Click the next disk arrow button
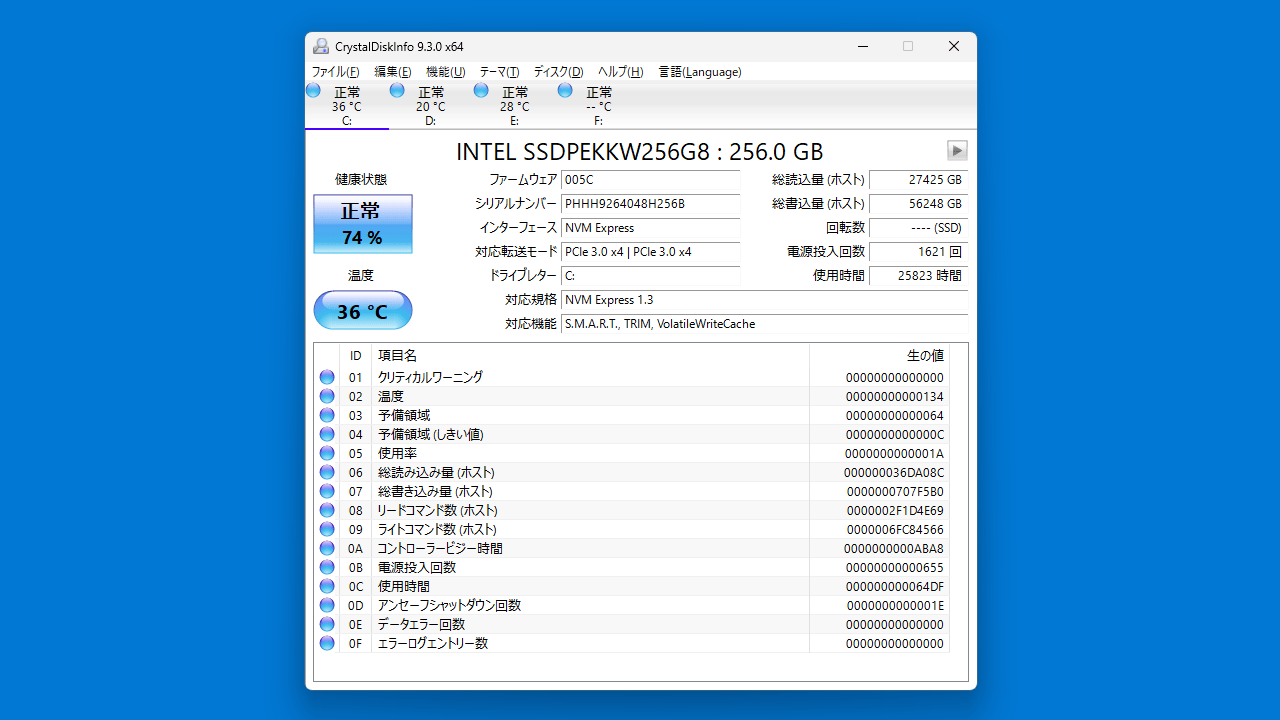1280x720 pixels. (957, 150)
